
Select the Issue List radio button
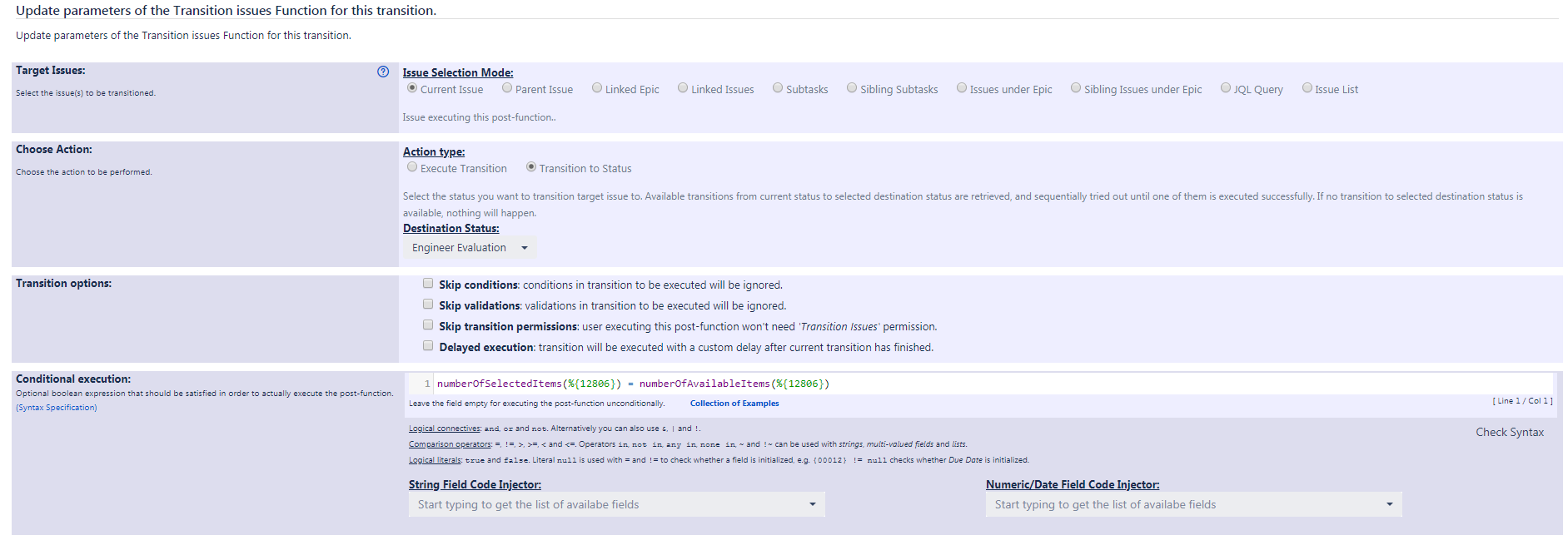pyautogui.click(x=1307, y=88)
